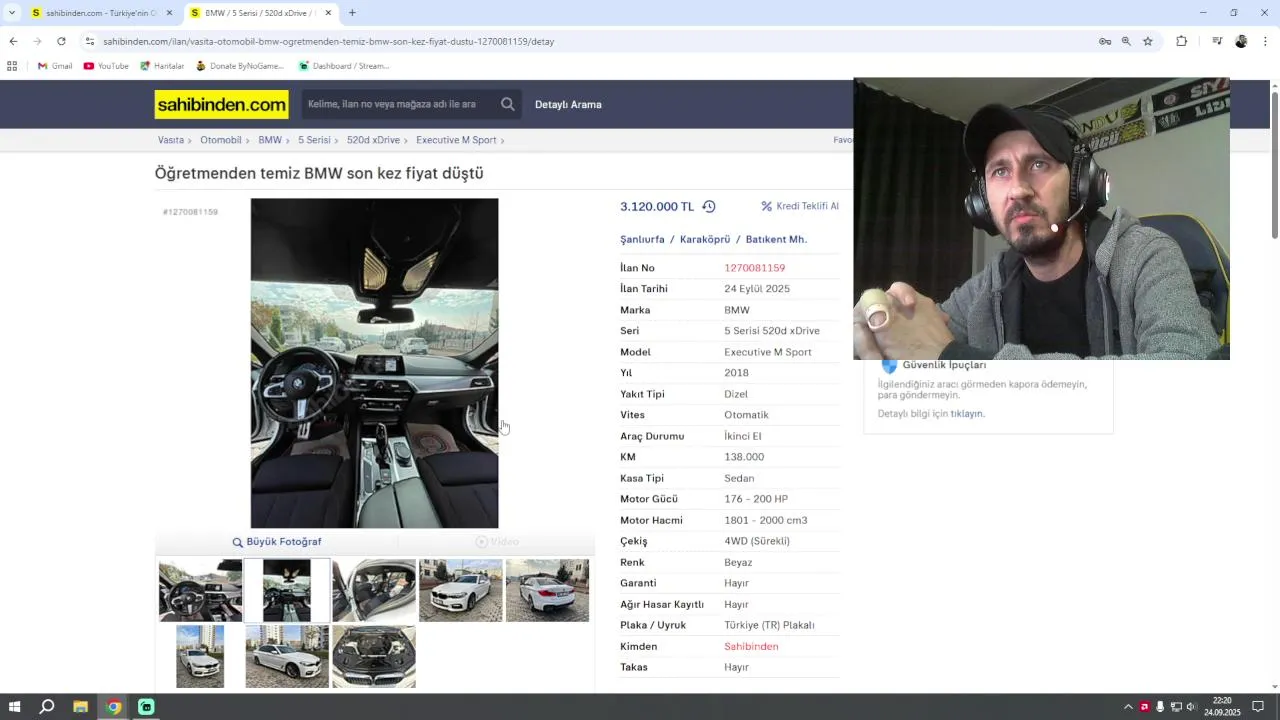The width and height of the screenshot is (1280, 720).
Task: Go to BMW breadcrumb
Action: point(270,140)
